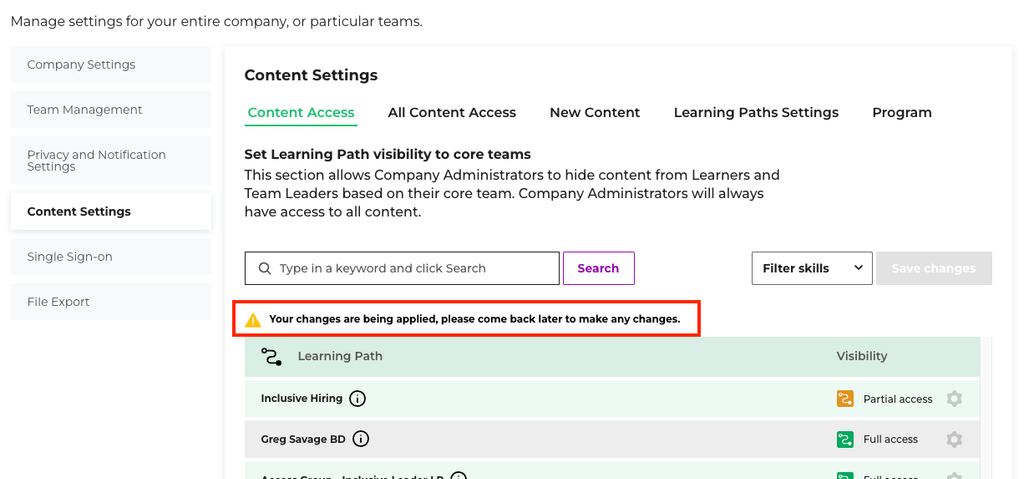Image resolution: width=1024 pixels, height=479 pixels.
Task: Open gear settings for Greg Savage BD row
Action: pos(954,439)
